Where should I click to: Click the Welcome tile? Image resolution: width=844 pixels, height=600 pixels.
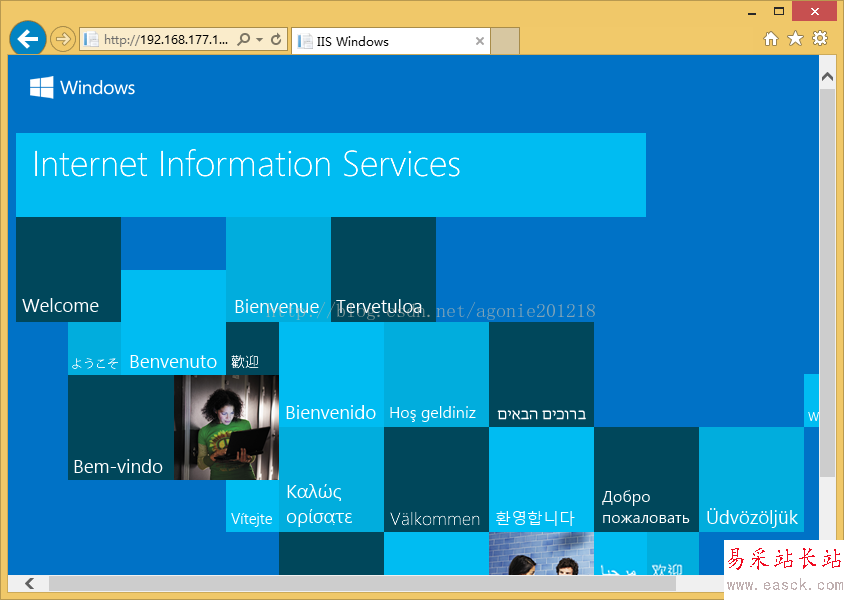tap(68, 270)
